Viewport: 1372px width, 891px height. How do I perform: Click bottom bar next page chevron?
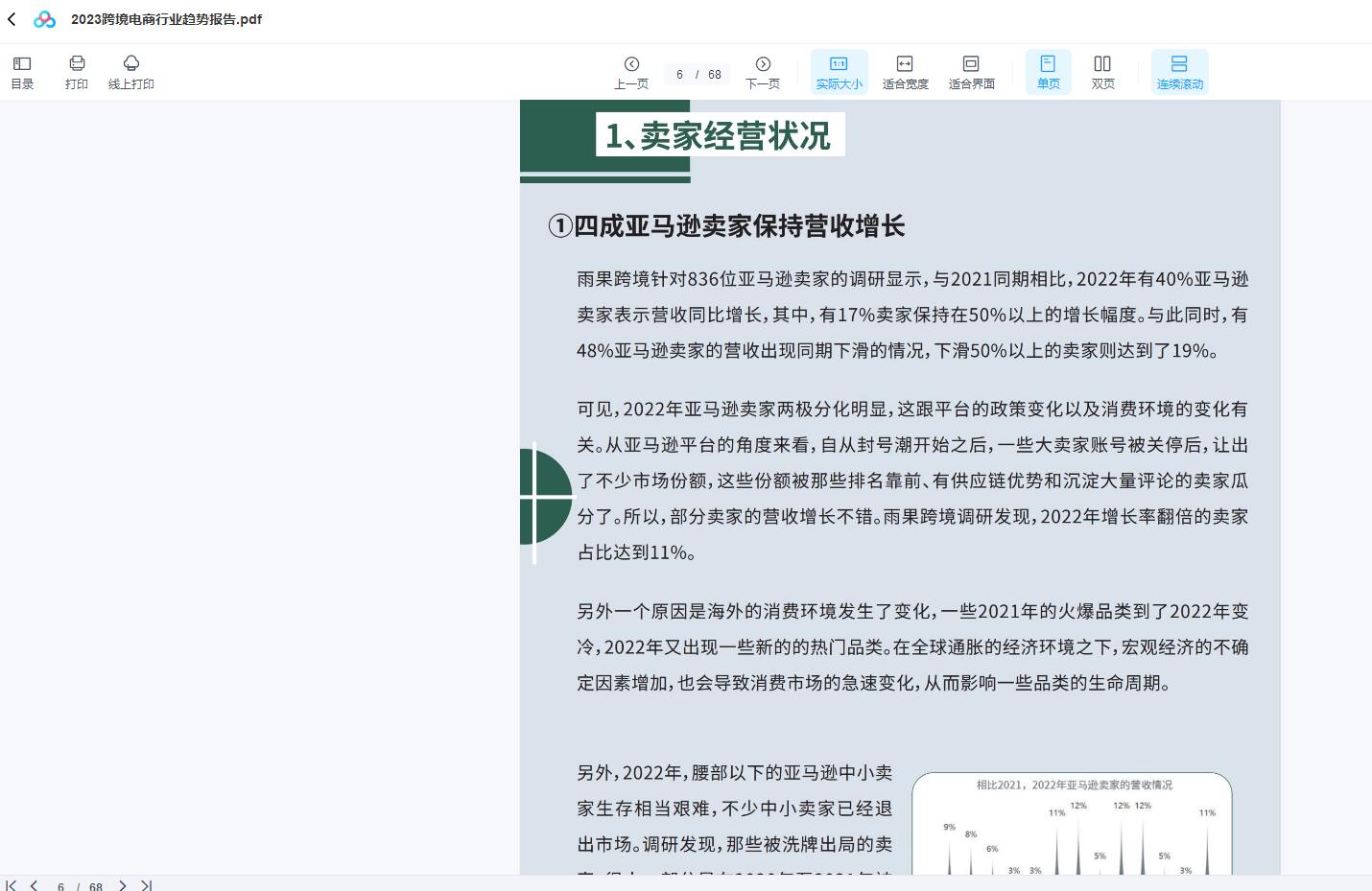122,885
